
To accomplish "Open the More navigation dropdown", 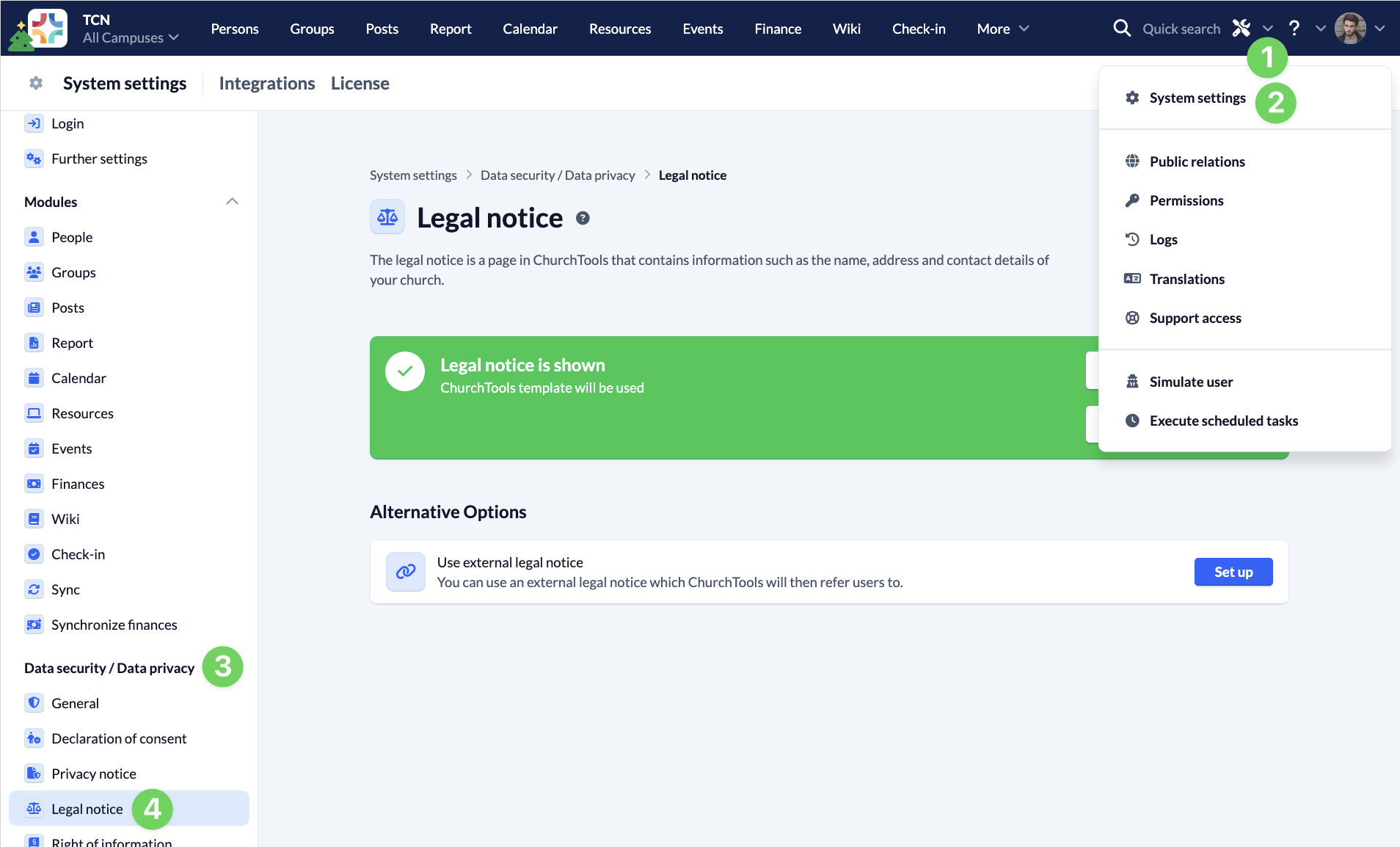I will pyautogui.click(x=1003, y=29).
